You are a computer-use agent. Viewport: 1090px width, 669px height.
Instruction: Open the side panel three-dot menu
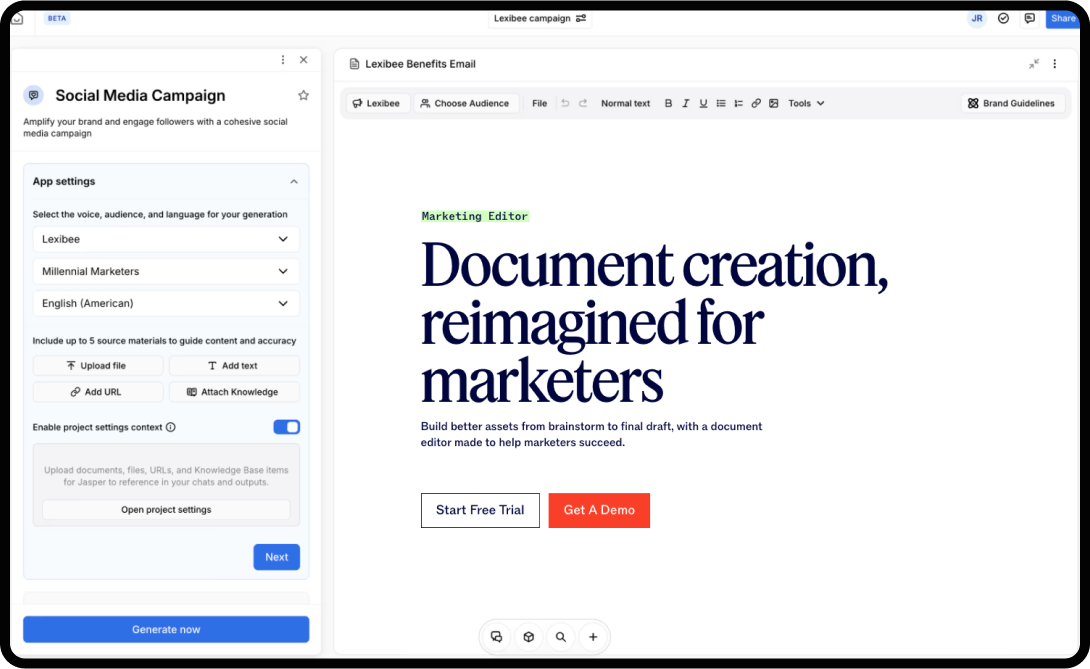[x=283, y=60]
